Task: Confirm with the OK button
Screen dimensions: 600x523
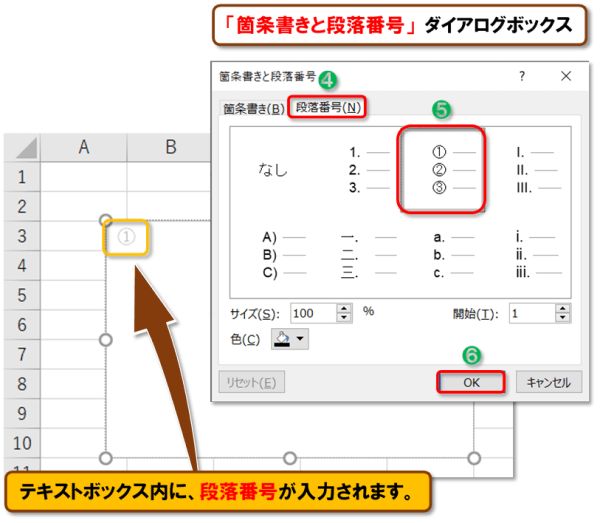Action: point(471,382)
